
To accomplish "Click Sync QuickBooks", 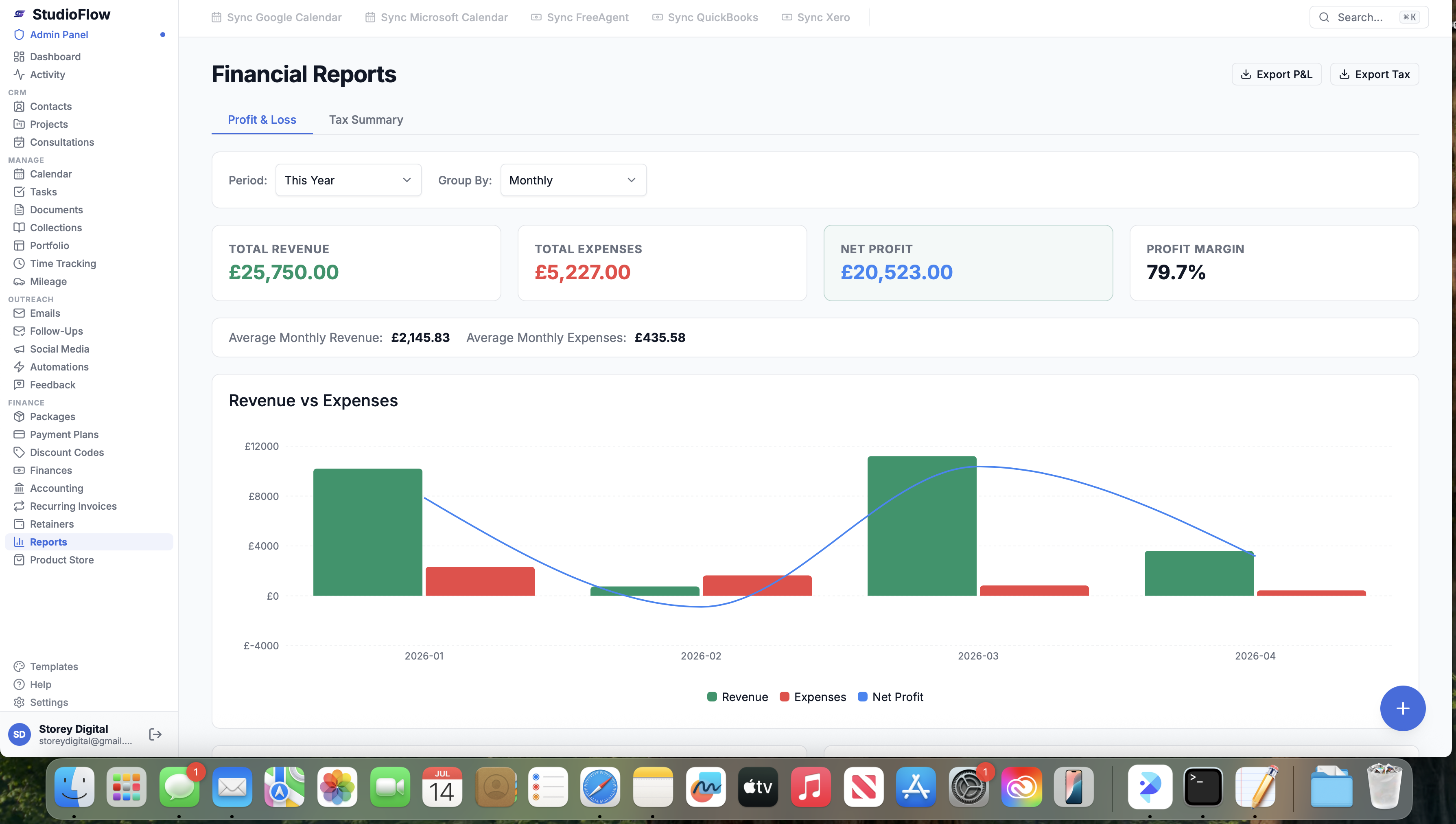I will point(705,18).
